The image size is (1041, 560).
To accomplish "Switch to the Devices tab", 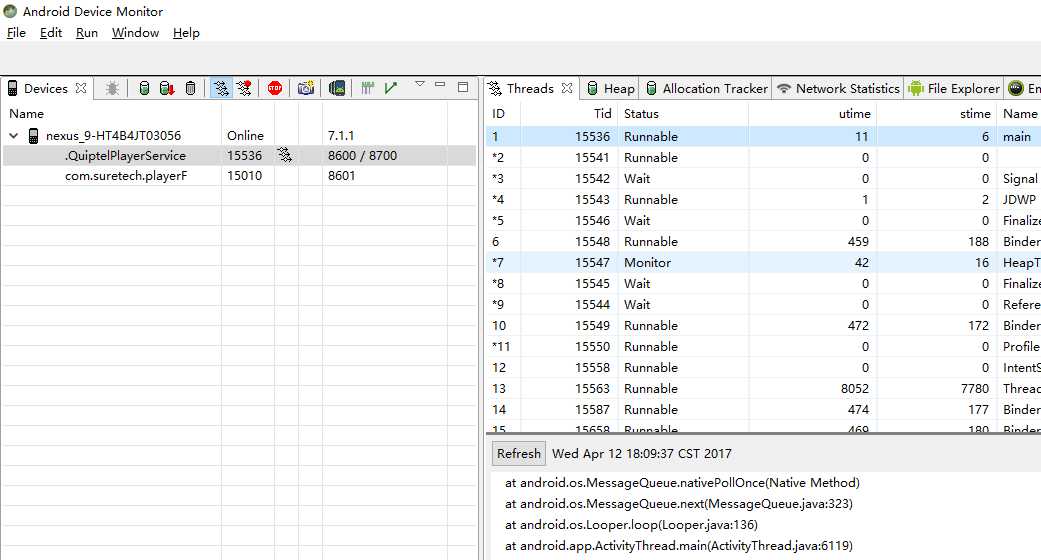I will pos(45,88).
